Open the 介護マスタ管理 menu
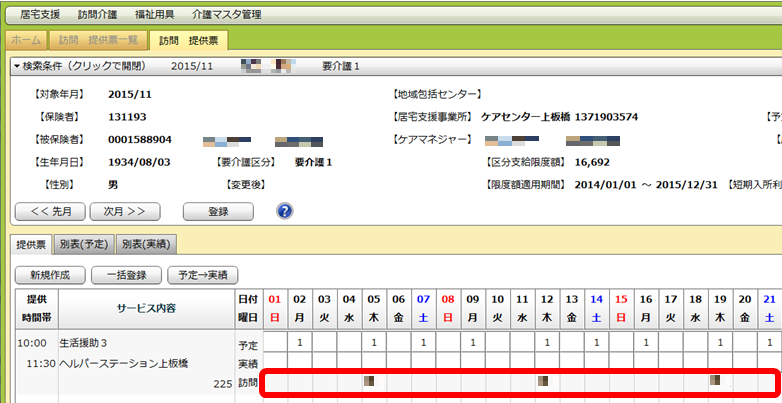Image resolution: width=782 pixels, height=403 pixels. point(225,15)
